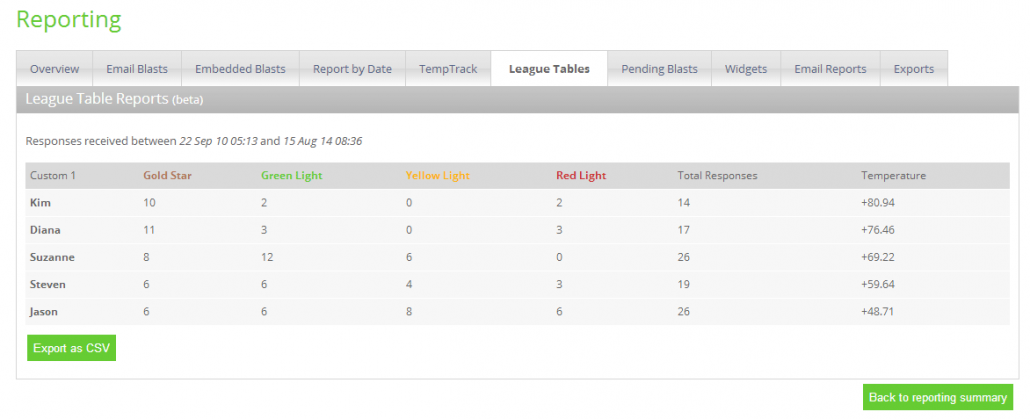Click the Export as CSV button
1030x419 pixels.
72,348
